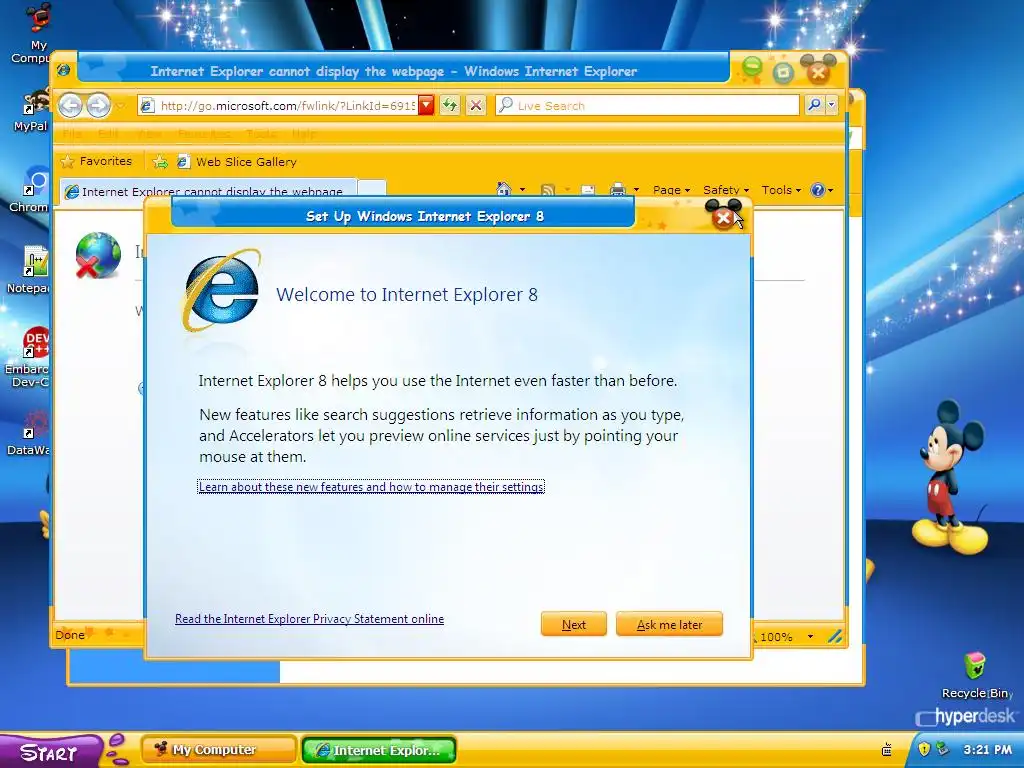The height and width of the screenshot is (768, 1024).
Task: Open the File menu in Internet Explorer
Action: point(72,134)
